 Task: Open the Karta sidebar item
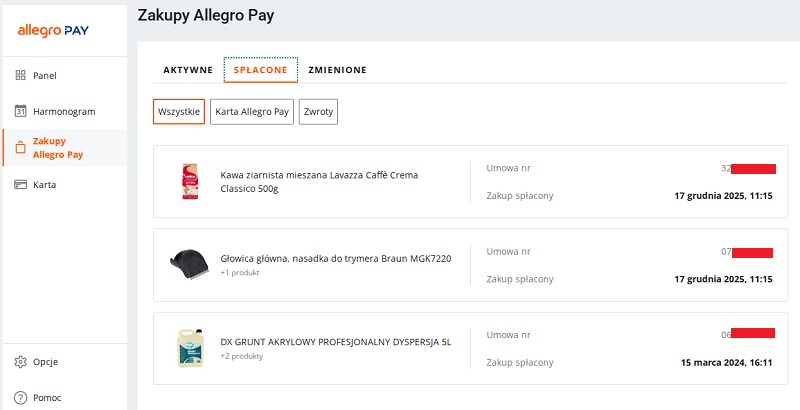[44, 185]
